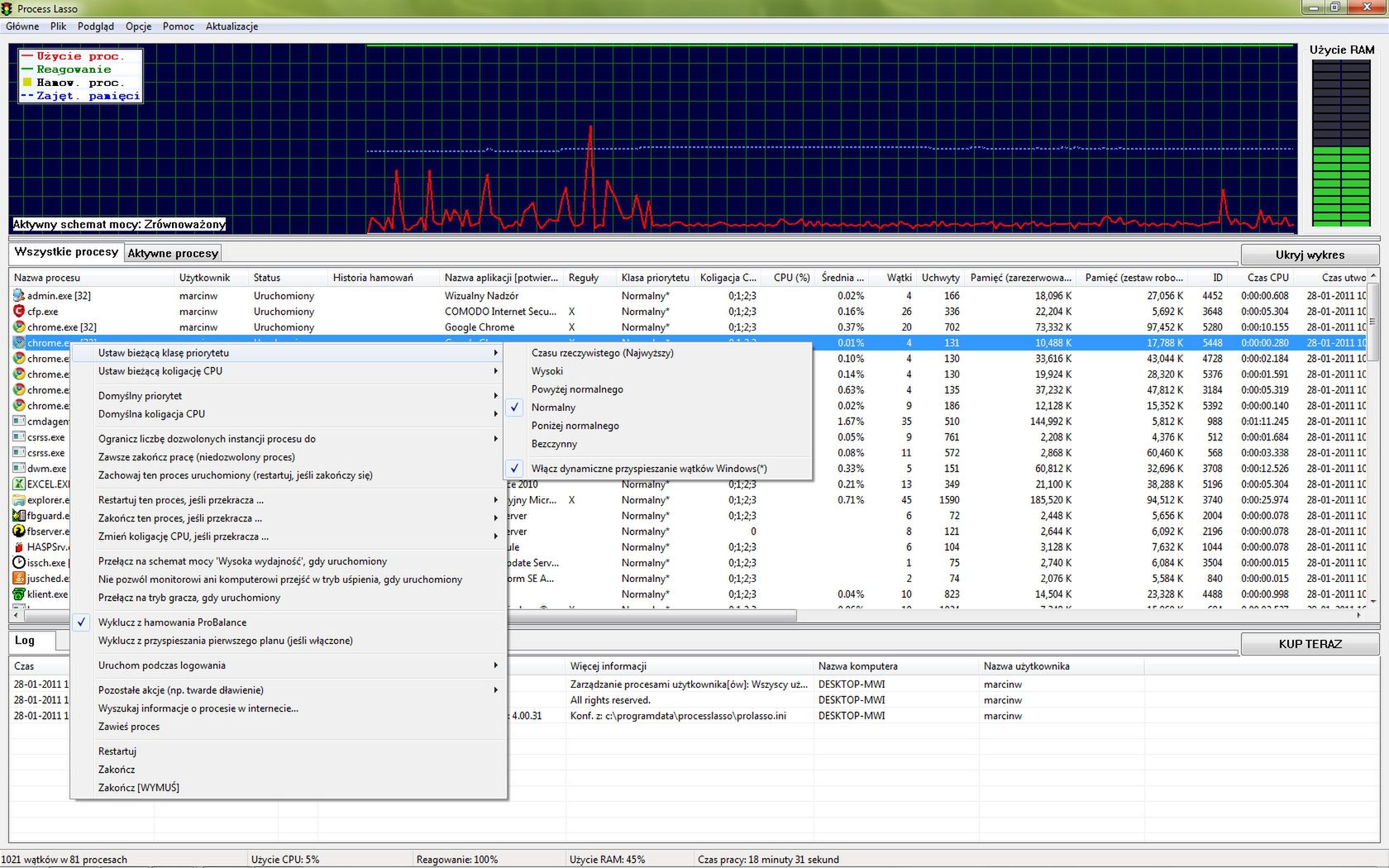Toggle 'Nie pozwól monitorowi ani komputerowi przejść w tryb uśpienia'
The image size is (1389, 868).
289,579
